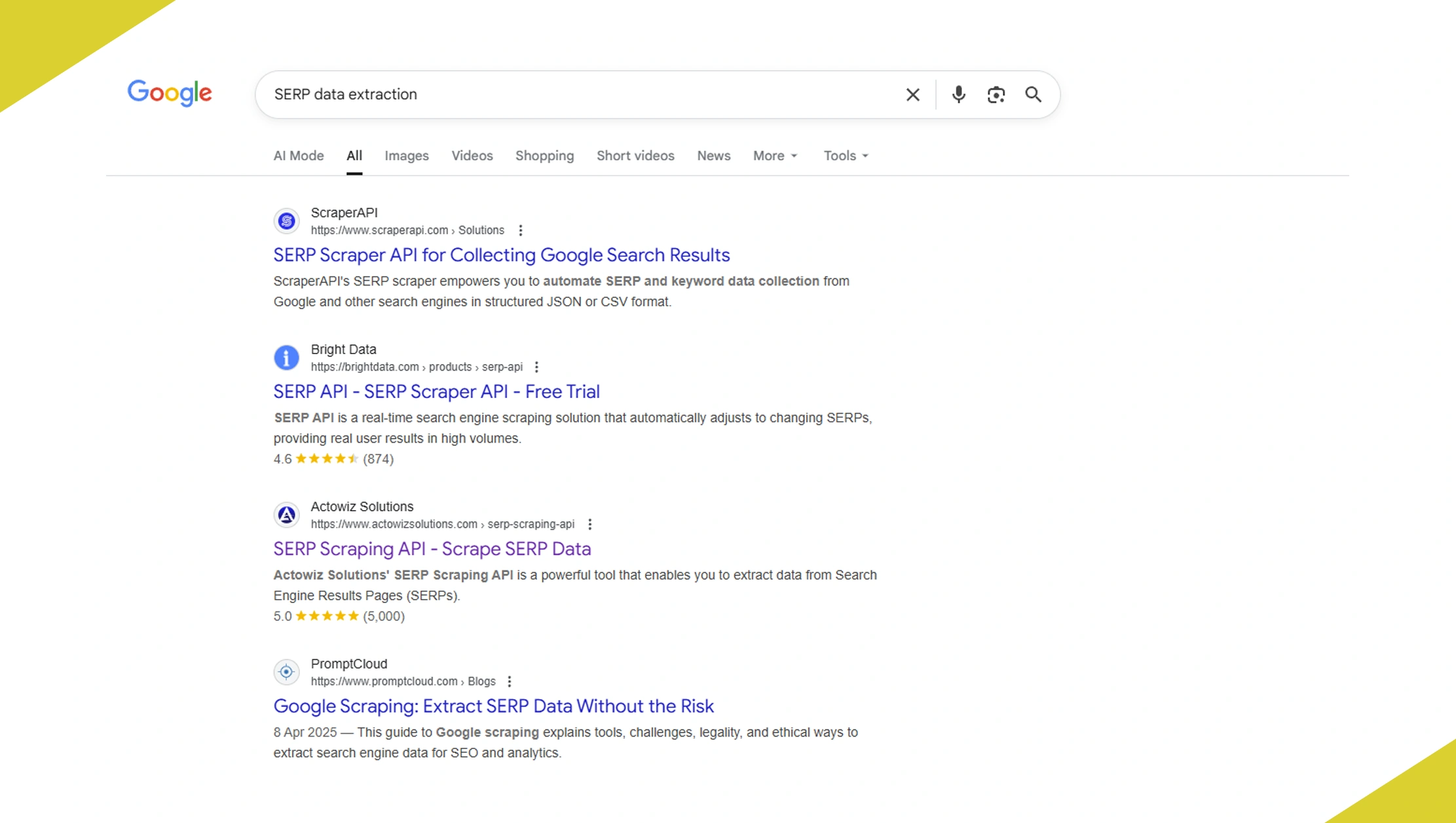Start voice search with microphone icon
This screenshot has height=823, width=1456.
[x=958, y=95]
